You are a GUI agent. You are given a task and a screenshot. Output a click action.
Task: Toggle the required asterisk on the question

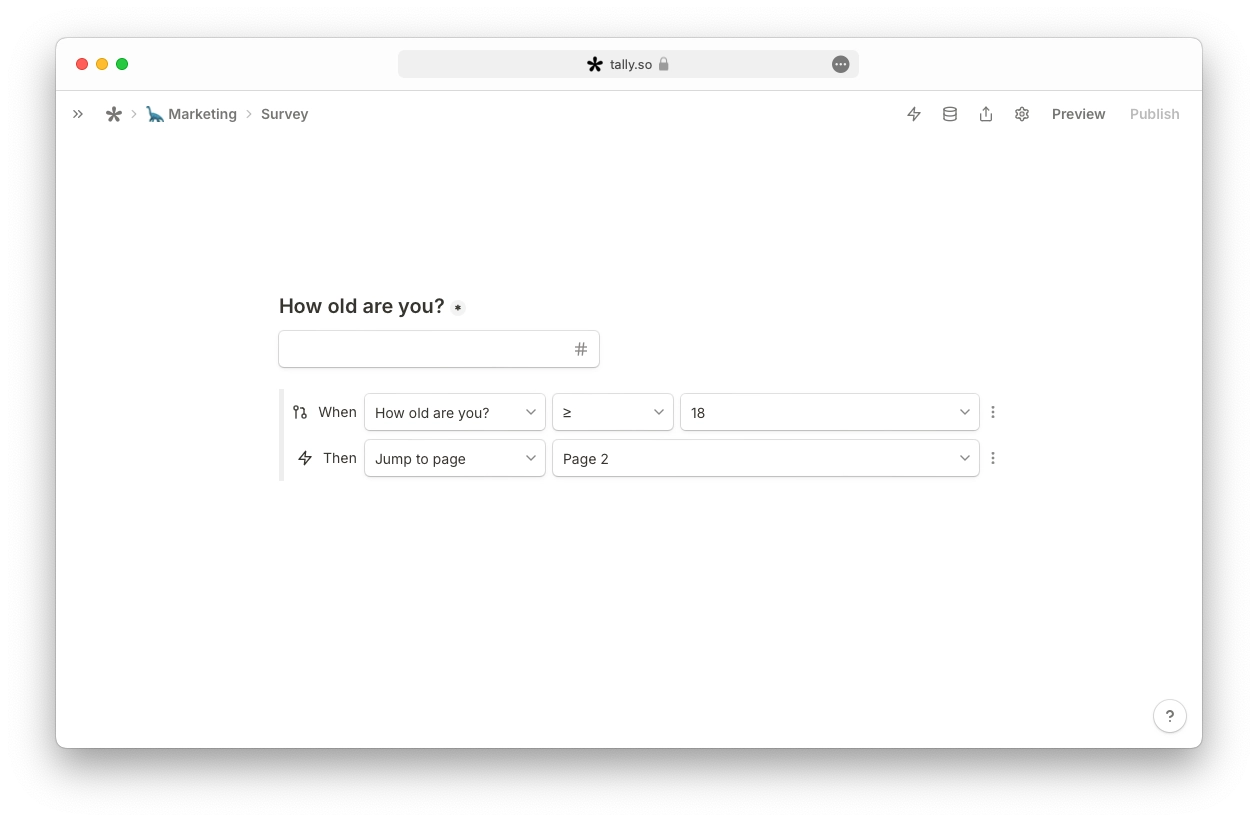coord(458,308)
